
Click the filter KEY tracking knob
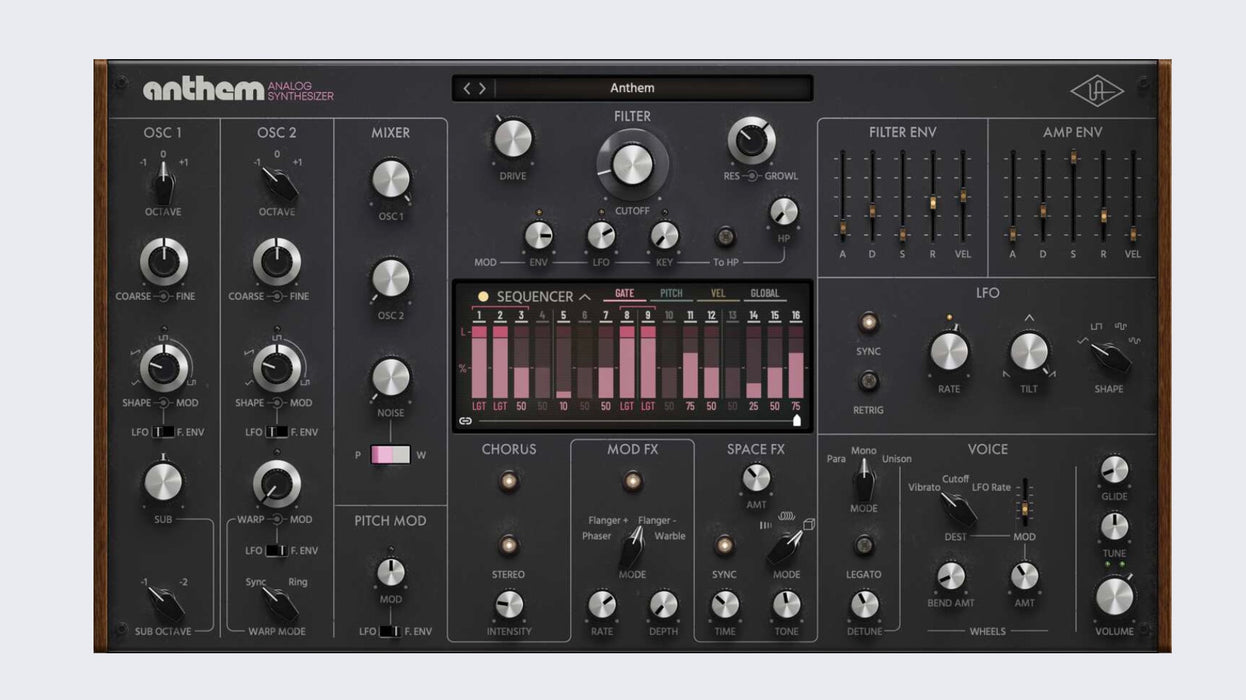pyautogui.click(x=664, y=235)
